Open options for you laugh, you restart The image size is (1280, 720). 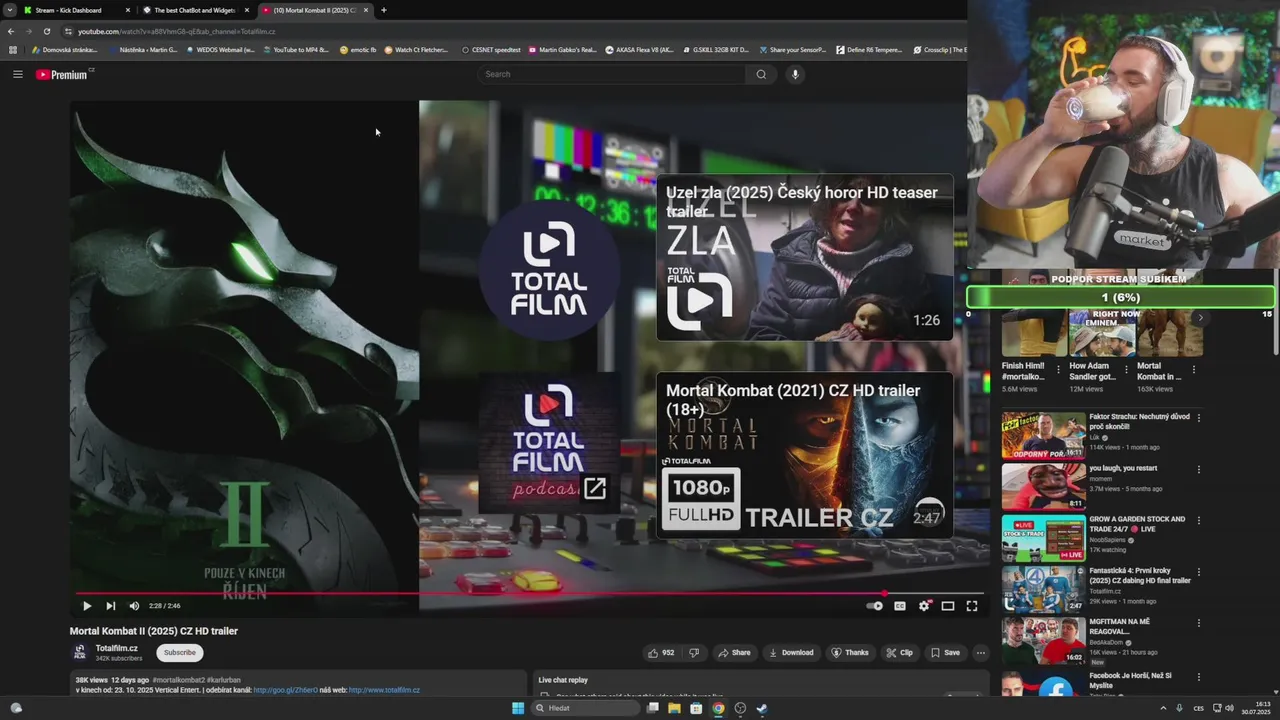click(1199, 469)
